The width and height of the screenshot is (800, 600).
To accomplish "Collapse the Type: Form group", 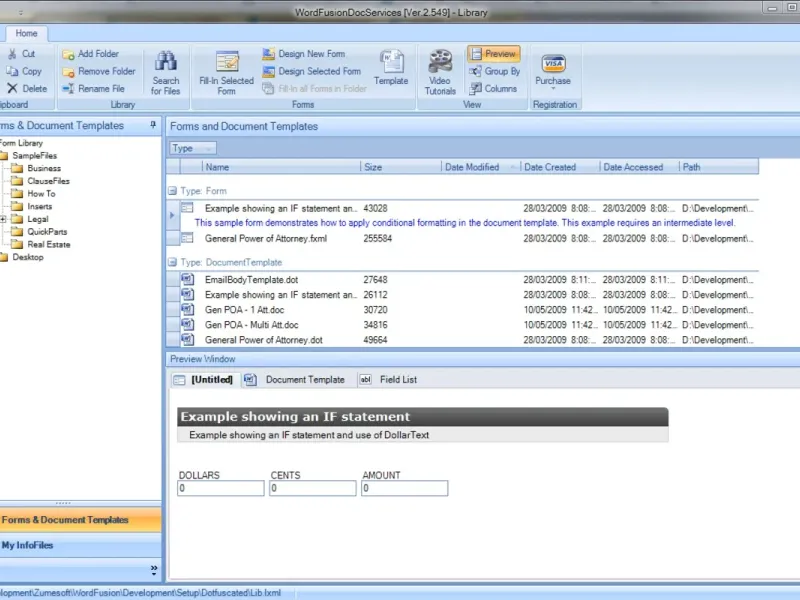I will pos(172,190).
